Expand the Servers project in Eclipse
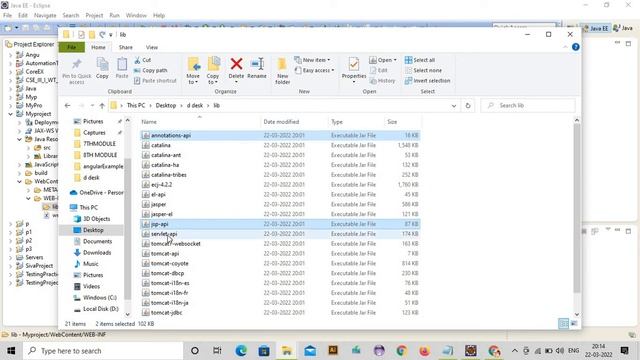This screenshot has width=640, height=360. click(x=11, y=258)
